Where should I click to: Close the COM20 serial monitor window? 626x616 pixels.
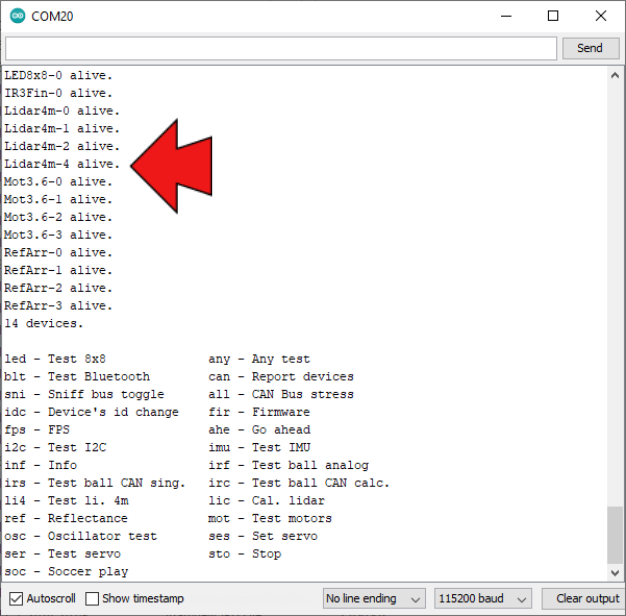pos(599,16)
